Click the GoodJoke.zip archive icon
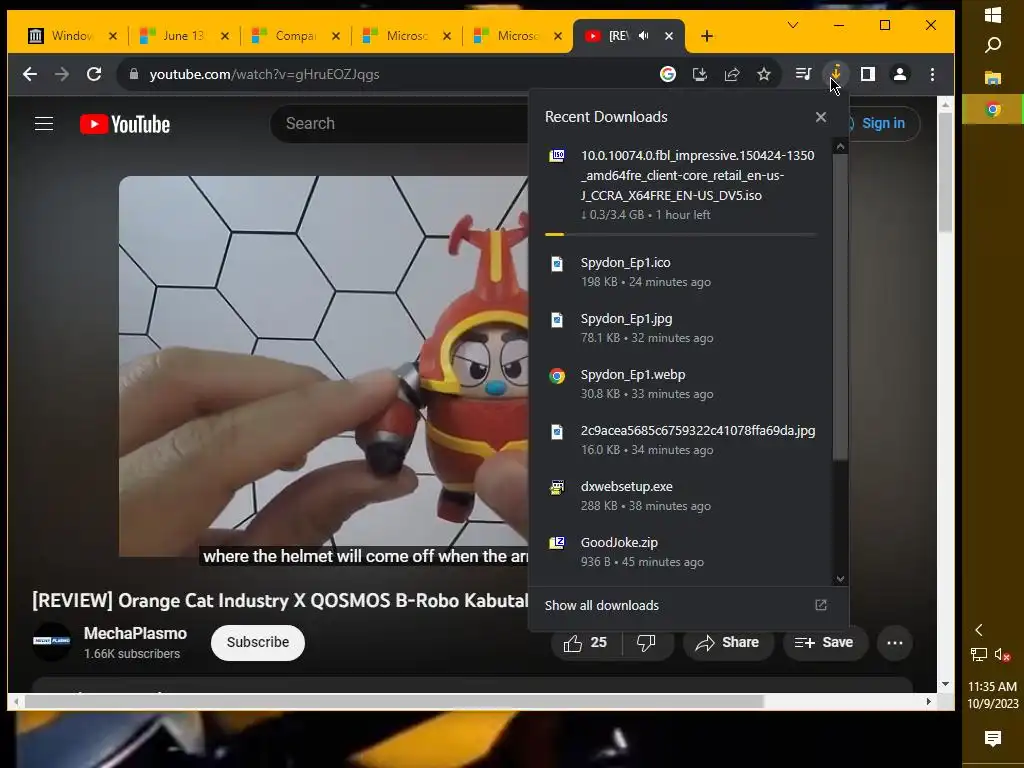This screenshot has height=768, width=1024. (556, 543)
